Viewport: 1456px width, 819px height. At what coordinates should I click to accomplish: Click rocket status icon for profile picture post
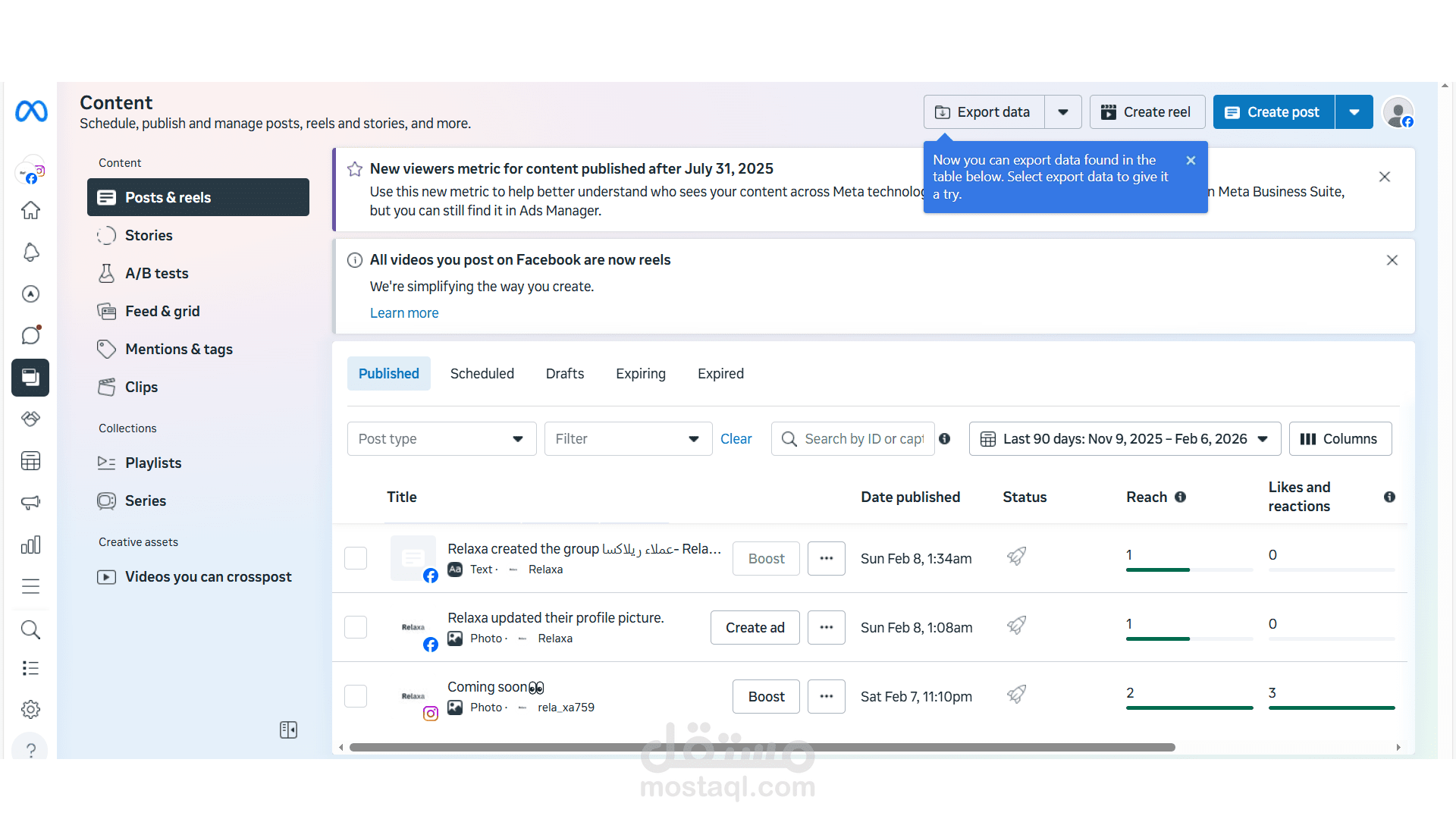1016,625
